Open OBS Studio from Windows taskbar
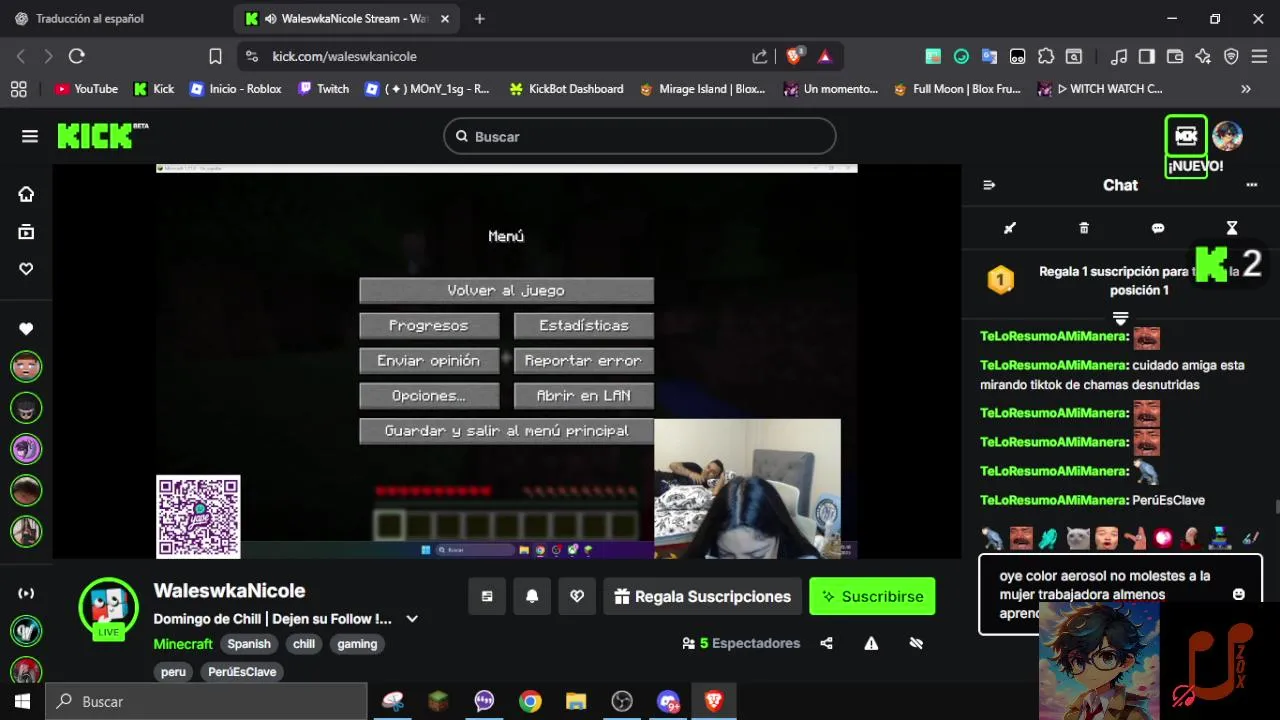Screen dimensions: 1280x720 tap(622, 702)
